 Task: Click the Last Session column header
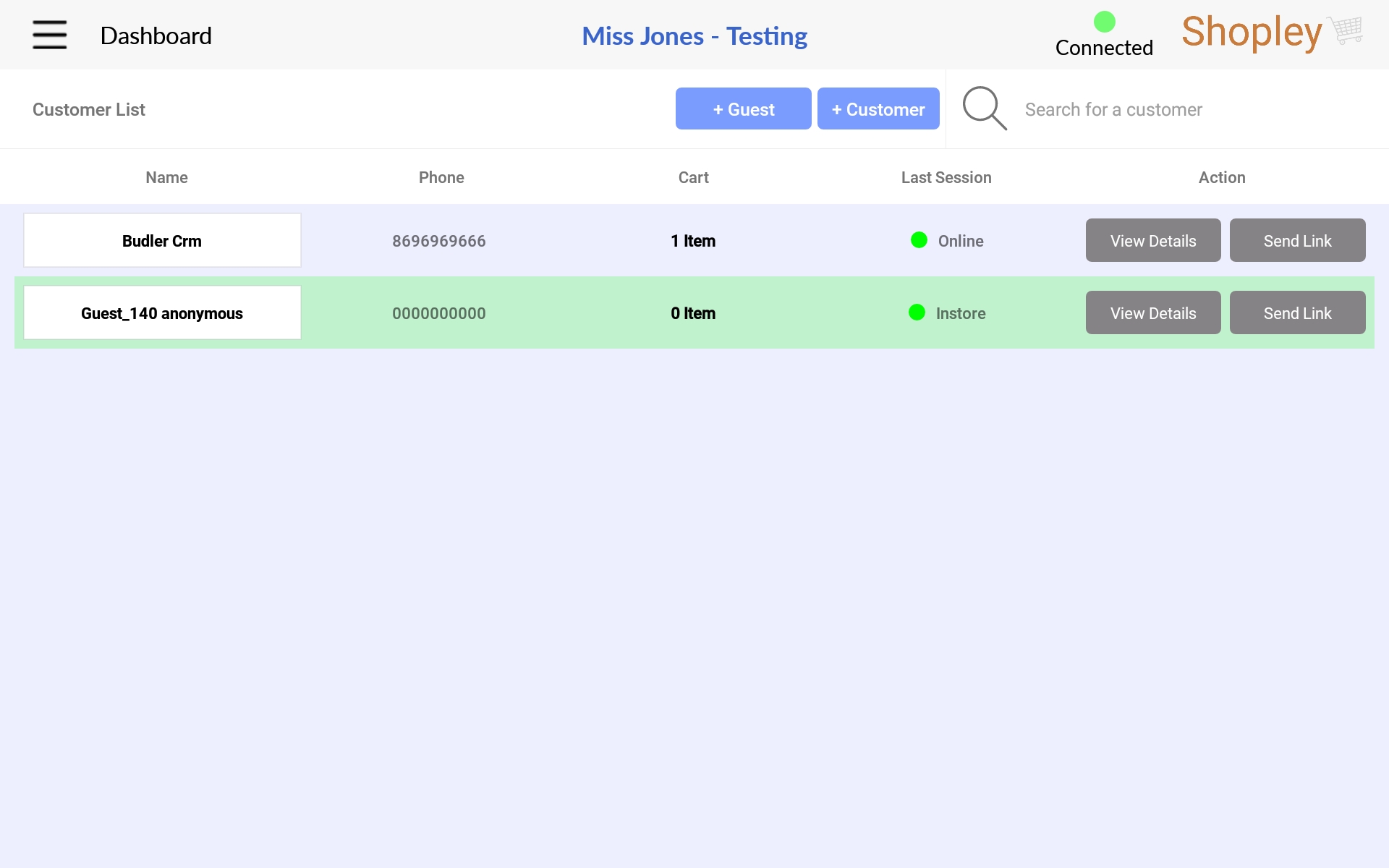tap(946, 178)
